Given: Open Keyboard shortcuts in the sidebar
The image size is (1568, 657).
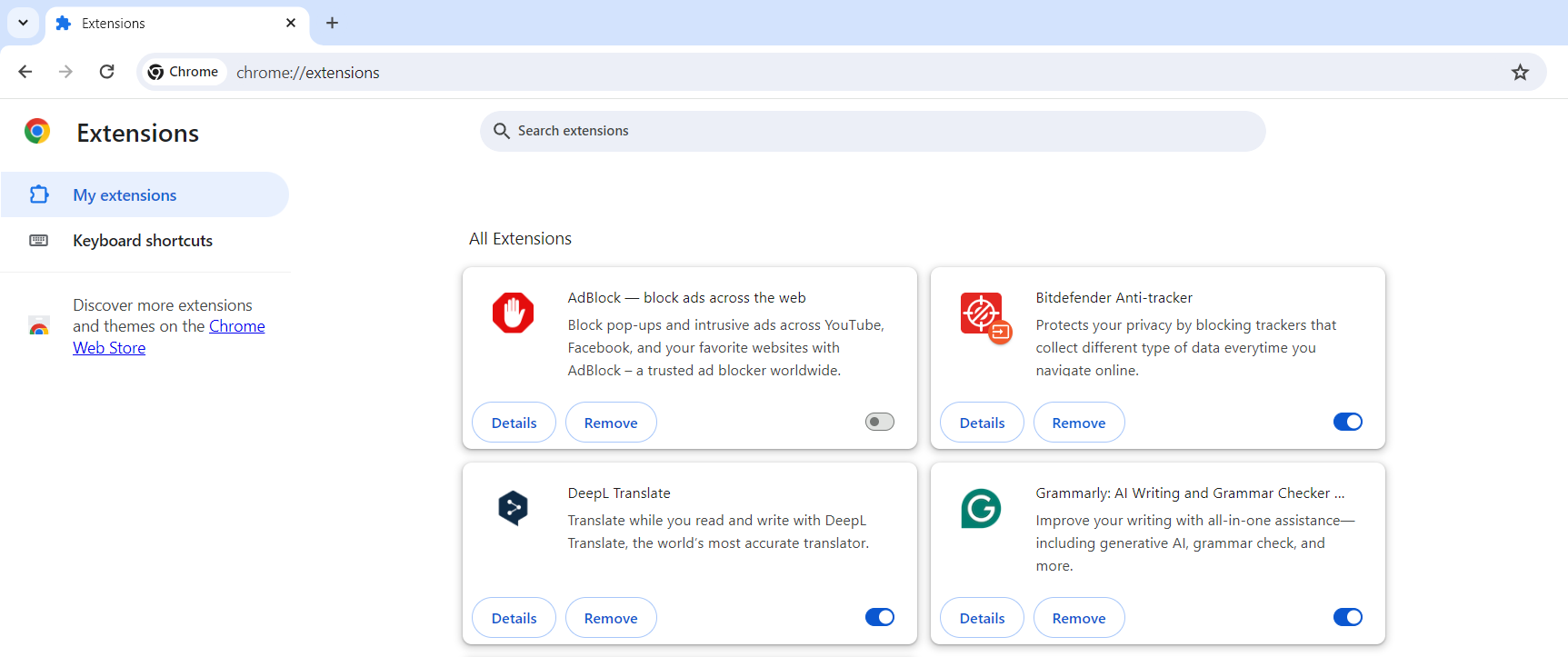Looking at the screenshot, I should coord(143,241).
